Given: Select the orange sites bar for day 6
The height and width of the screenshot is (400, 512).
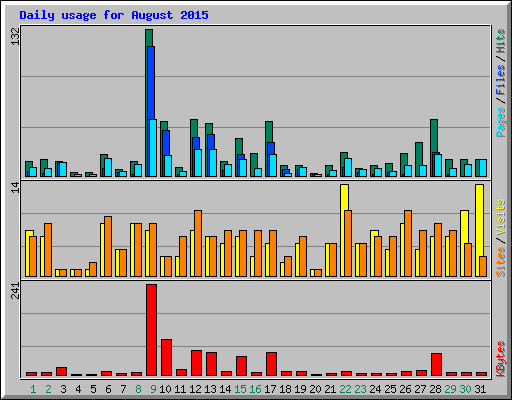Looking at the screenshot, I should [108, 247].
